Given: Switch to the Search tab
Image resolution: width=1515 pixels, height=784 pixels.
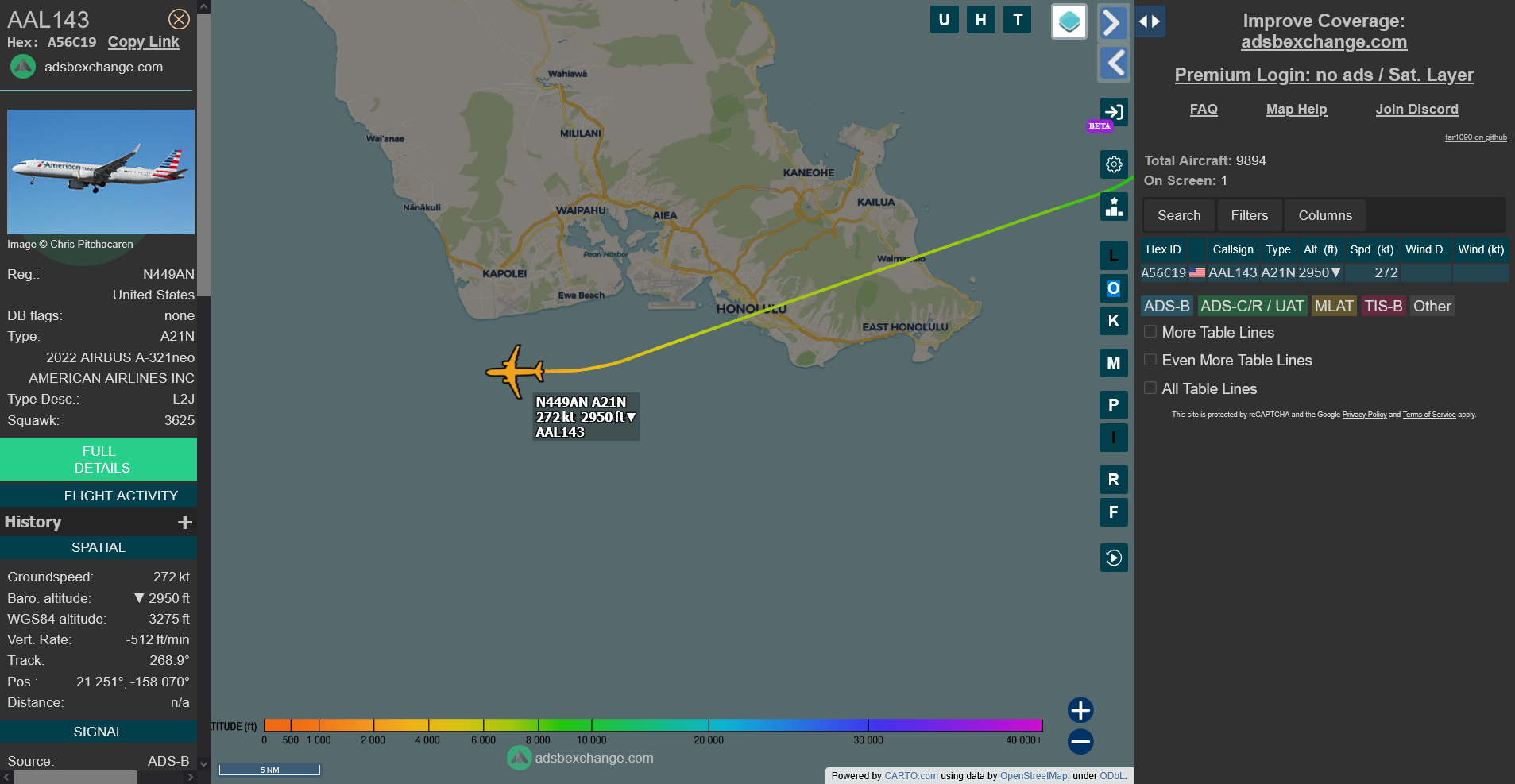Looking at the screenshot, I should pyautogui.click(x=1179, y=215).
